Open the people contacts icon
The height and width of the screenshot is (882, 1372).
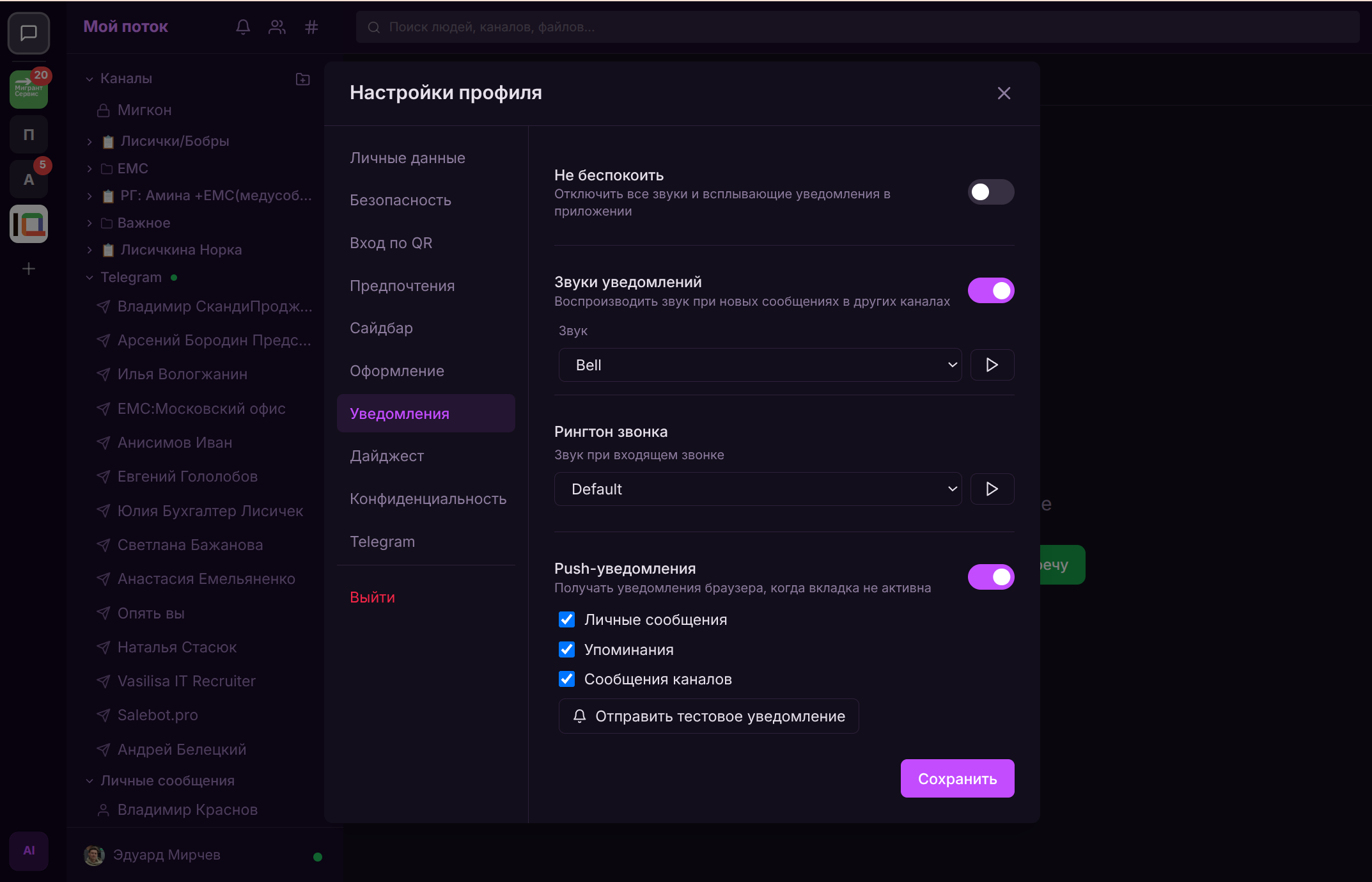[x=277, y=27]
